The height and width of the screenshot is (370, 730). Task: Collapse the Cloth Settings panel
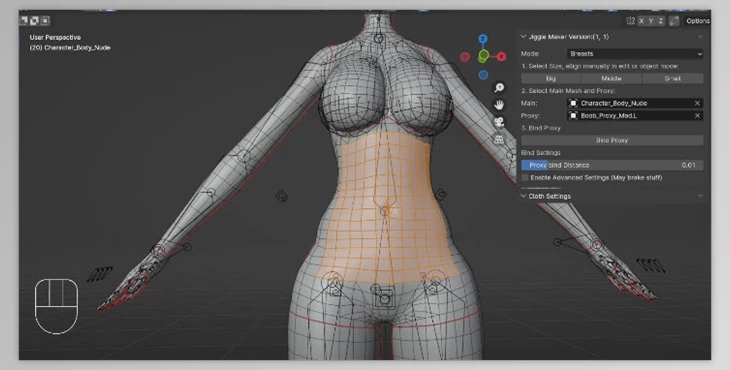pos(523,196)
